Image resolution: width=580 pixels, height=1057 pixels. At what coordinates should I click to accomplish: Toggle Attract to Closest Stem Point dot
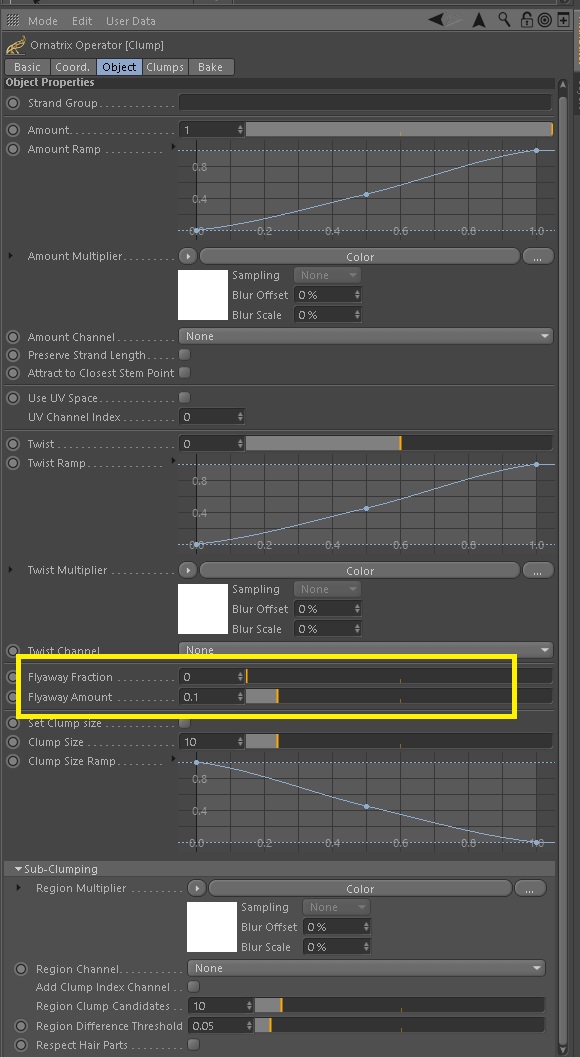[x=13, y=373]
